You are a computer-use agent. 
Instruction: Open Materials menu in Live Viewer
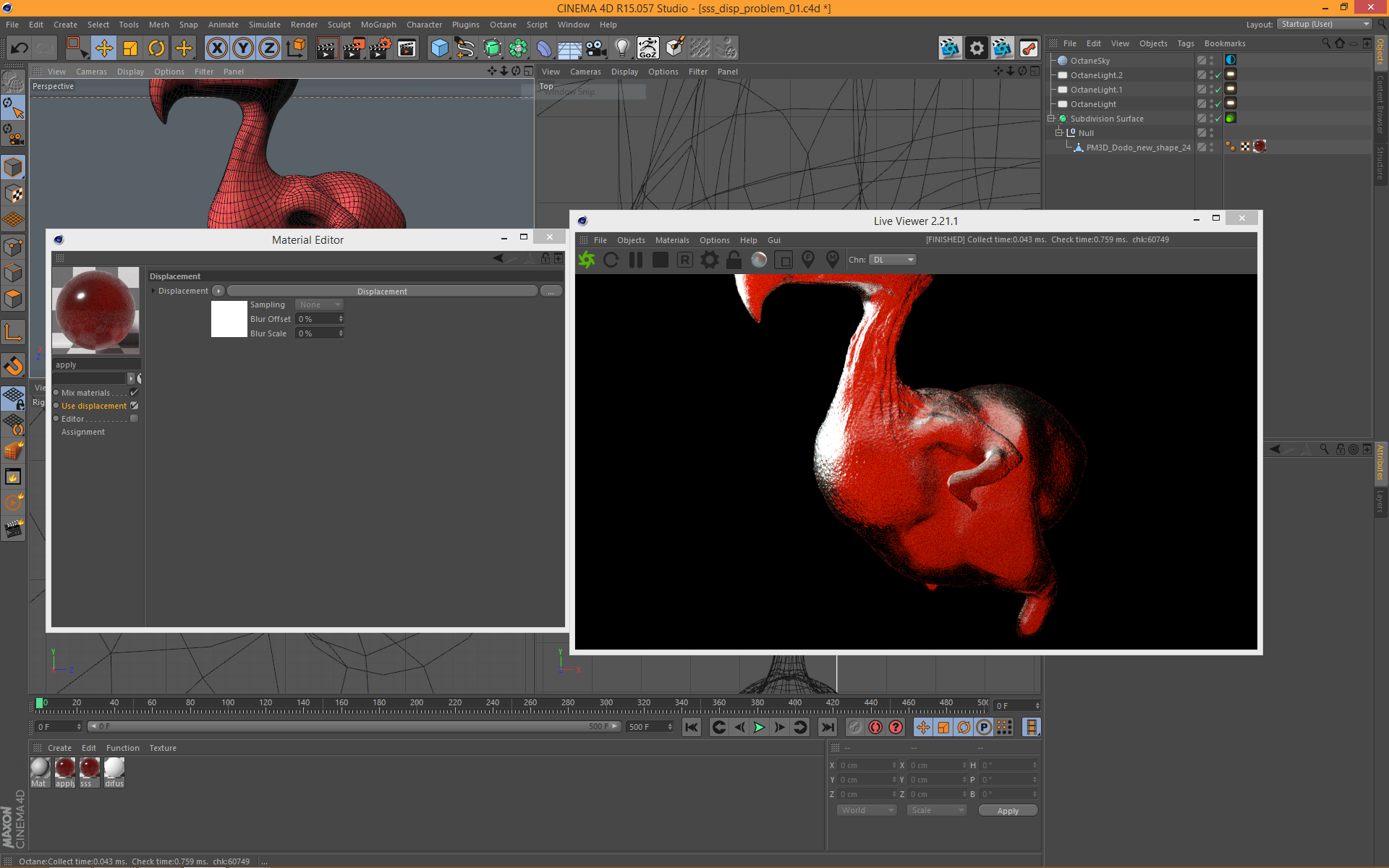[x=671, y=240]
